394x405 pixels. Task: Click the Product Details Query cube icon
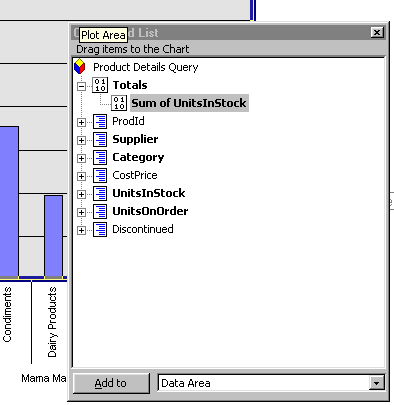pyautogui.click(x=80, y=67)
